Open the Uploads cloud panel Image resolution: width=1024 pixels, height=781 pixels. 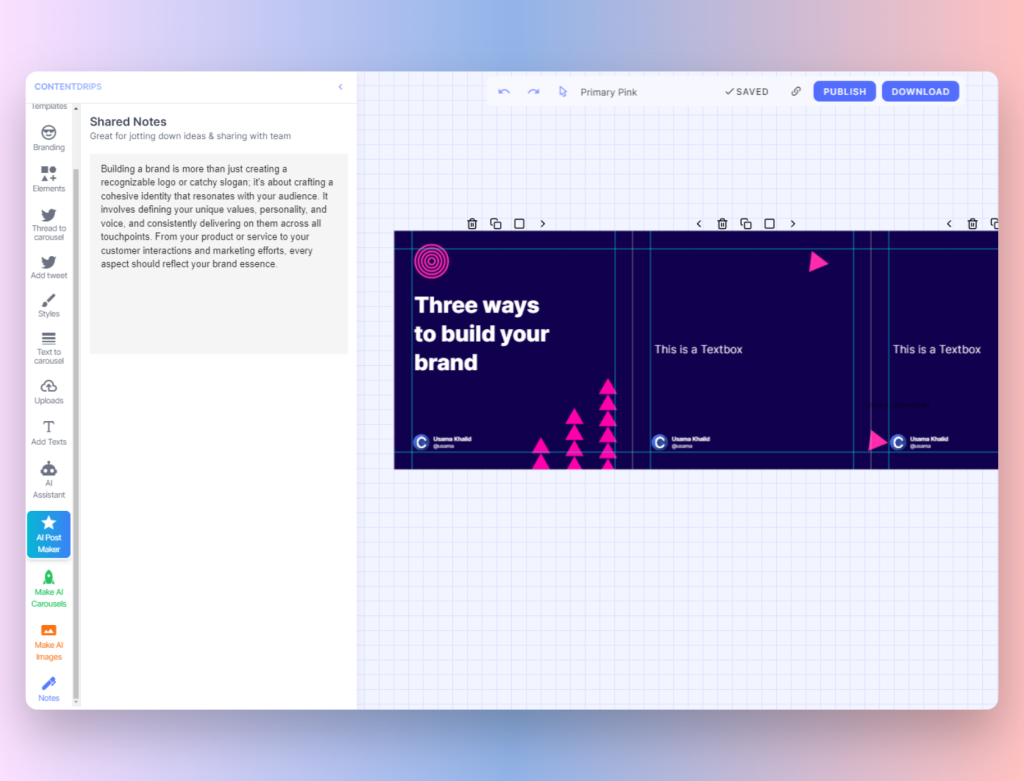coord(48,391)
